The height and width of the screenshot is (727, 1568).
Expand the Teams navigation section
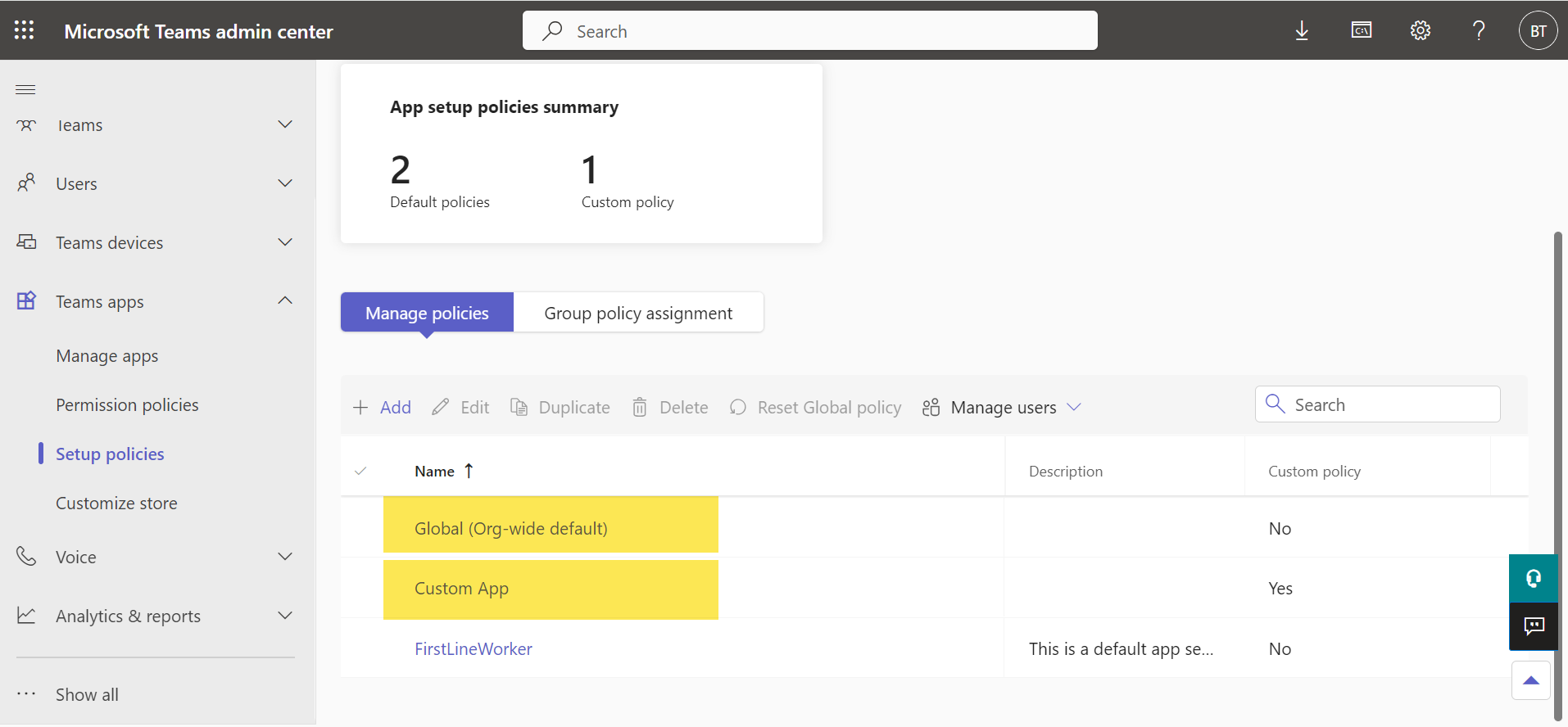click(x=285, y=124)
